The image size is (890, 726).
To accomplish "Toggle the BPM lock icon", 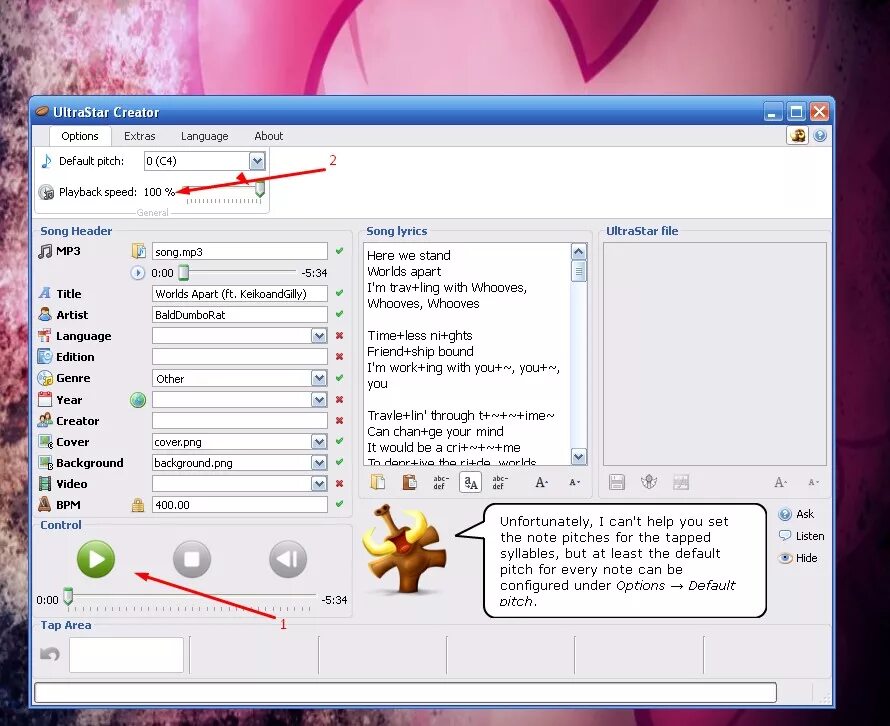I will point(137,505).
